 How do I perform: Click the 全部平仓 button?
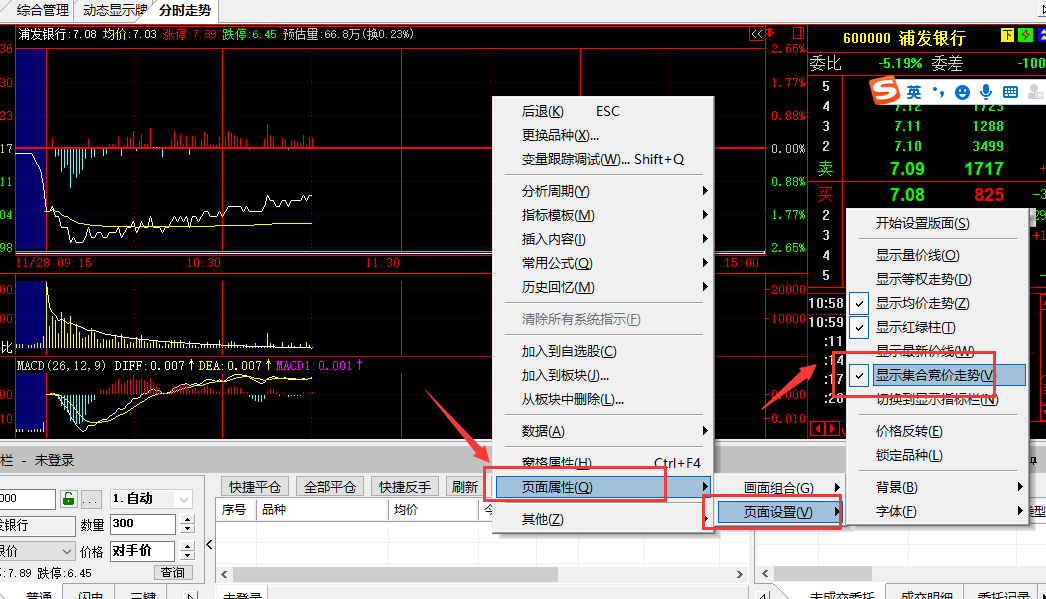pos(330,487)
